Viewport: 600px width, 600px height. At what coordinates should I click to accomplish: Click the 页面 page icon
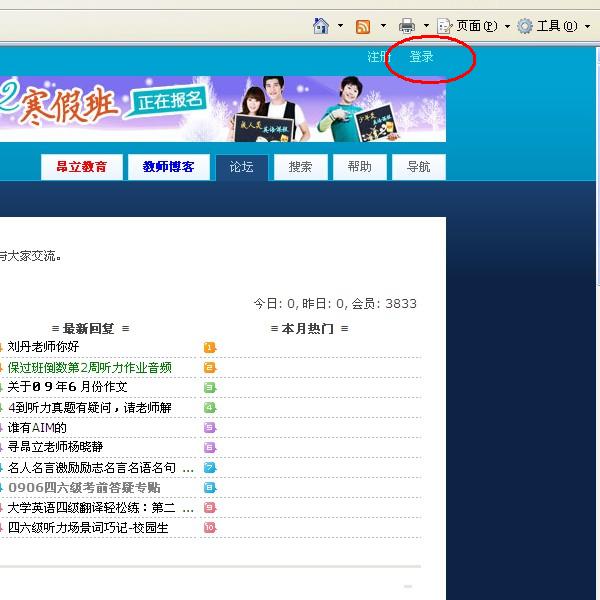tap(445, 26)
